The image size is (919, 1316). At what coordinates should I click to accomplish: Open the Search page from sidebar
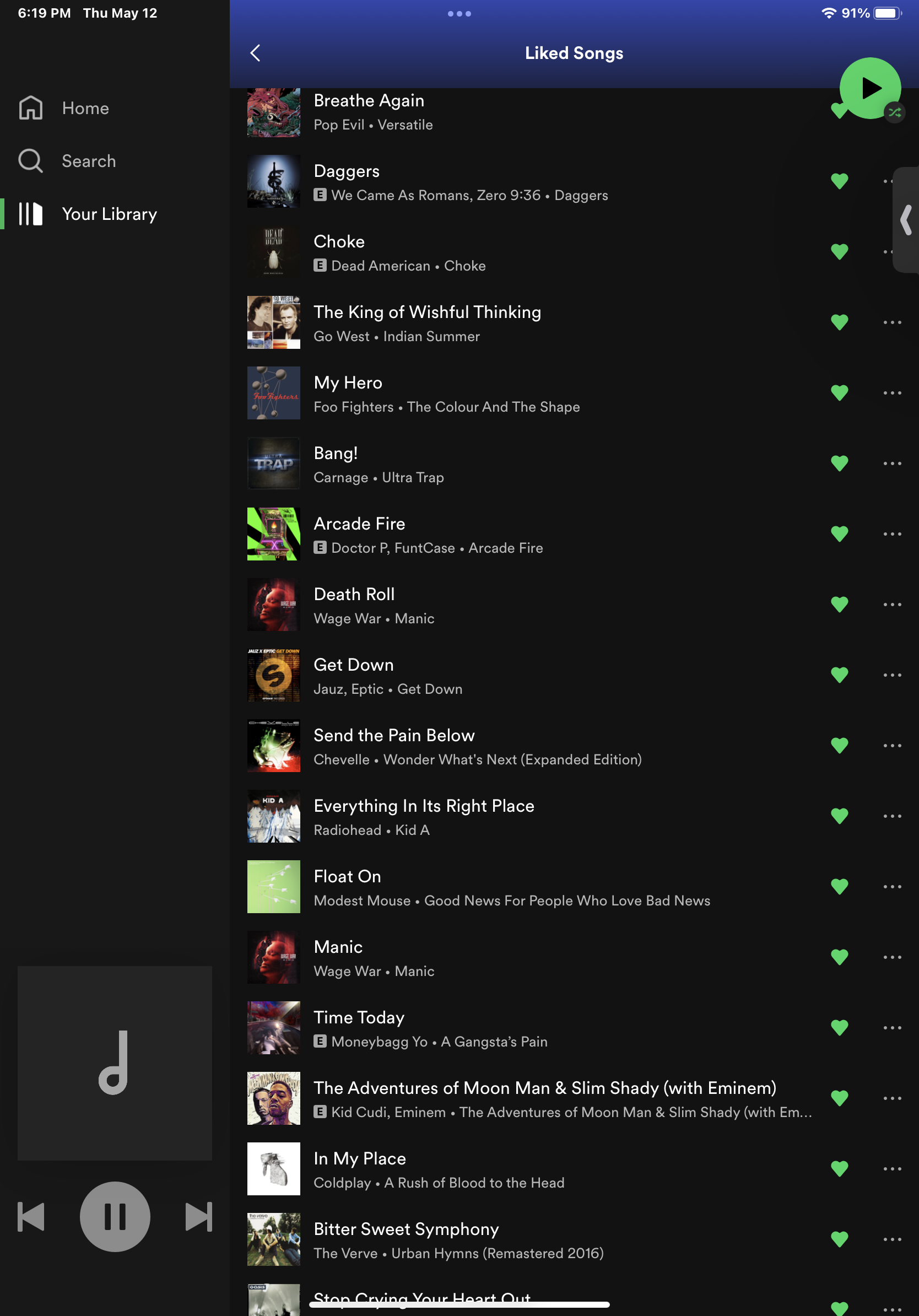tap(88, 161)
